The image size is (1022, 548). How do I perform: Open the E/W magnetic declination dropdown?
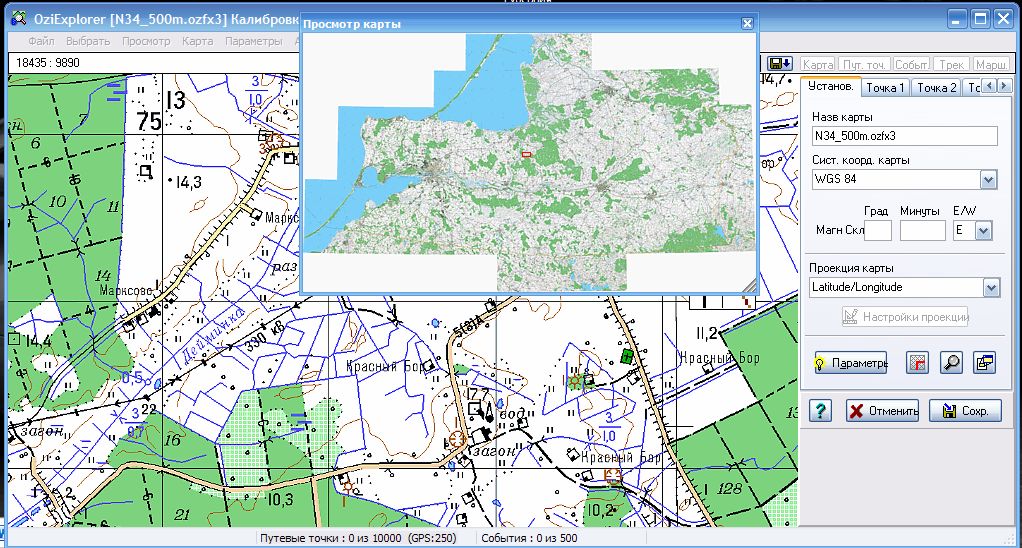tap(984, 230)
